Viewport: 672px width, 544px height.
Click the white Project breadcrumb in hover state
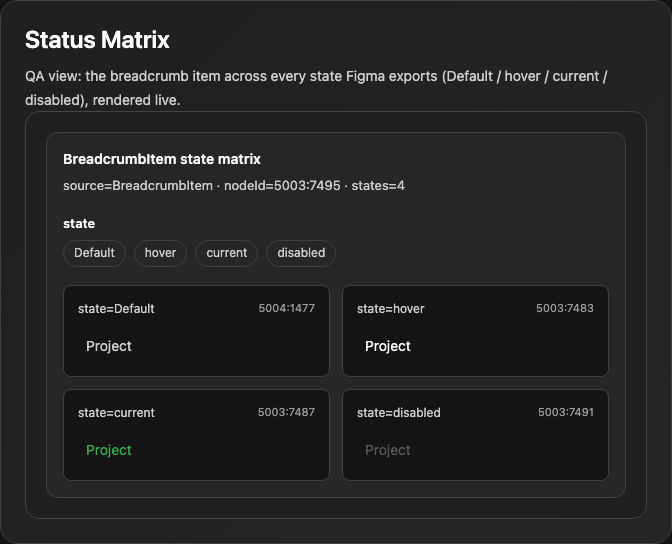pos(388,346)
